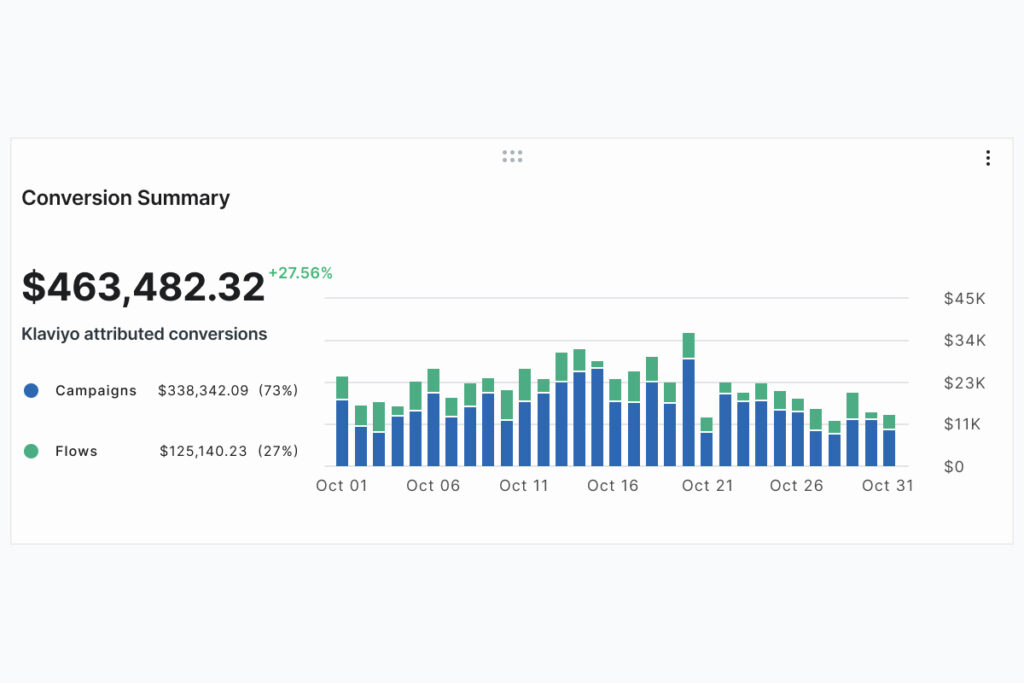Click the first bar above Oct 01
This screenshot has width=1024, height=683.
(344, 420)
